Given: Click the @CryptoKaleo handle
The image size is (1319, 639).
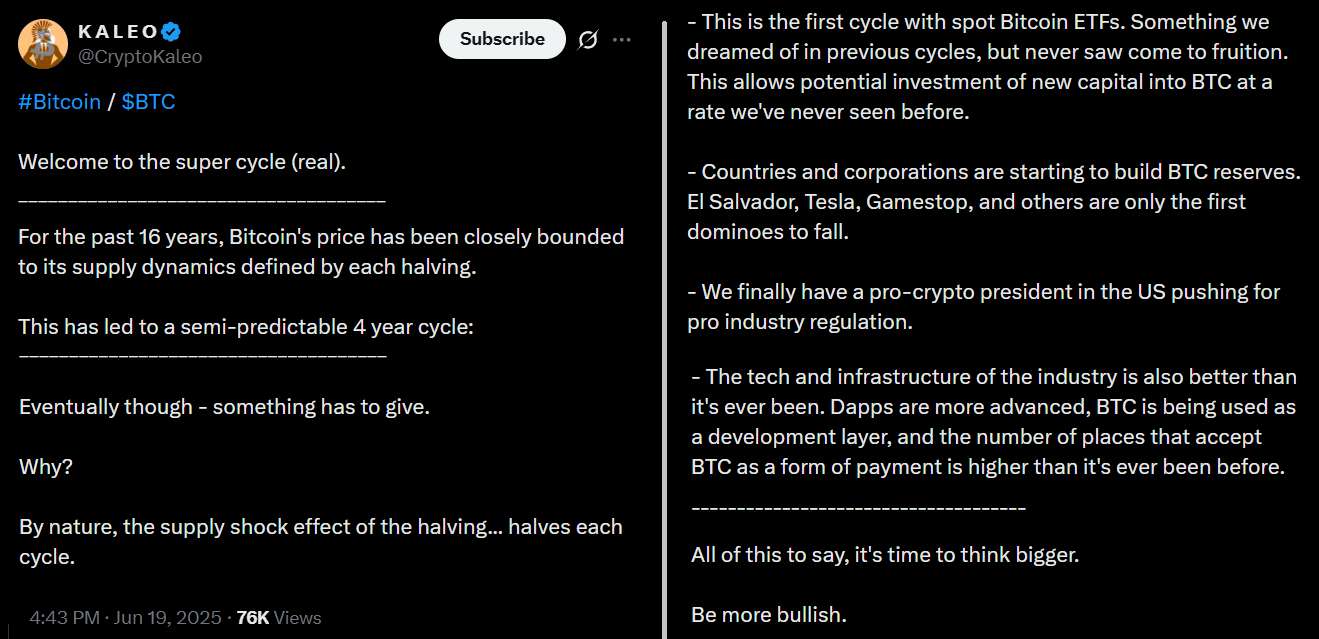Looking at the screenshot, I should pos(140,57).
